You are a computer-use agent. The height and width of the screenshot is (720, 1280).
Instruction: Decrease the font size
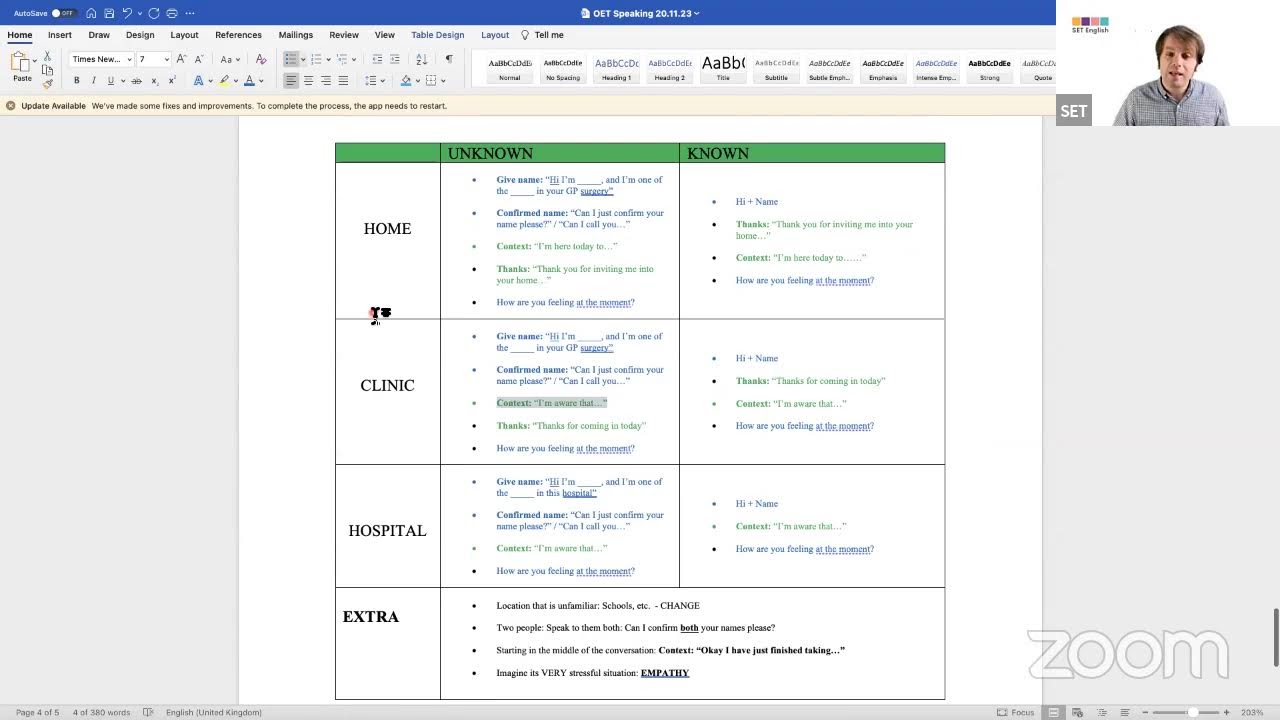coord(198,59)
